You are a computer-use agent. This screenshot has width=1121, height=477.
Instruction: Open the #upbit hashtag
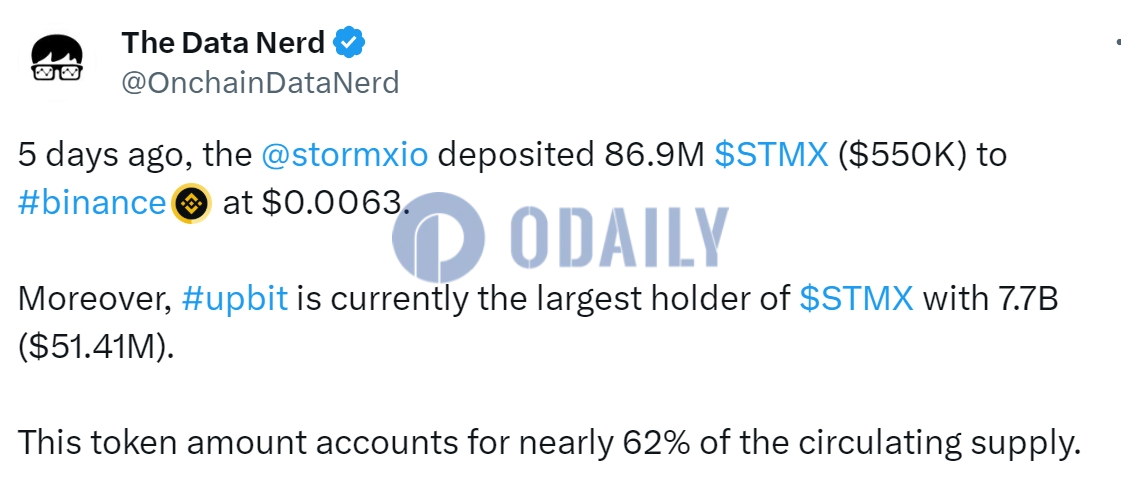click(x=234, y=300)
